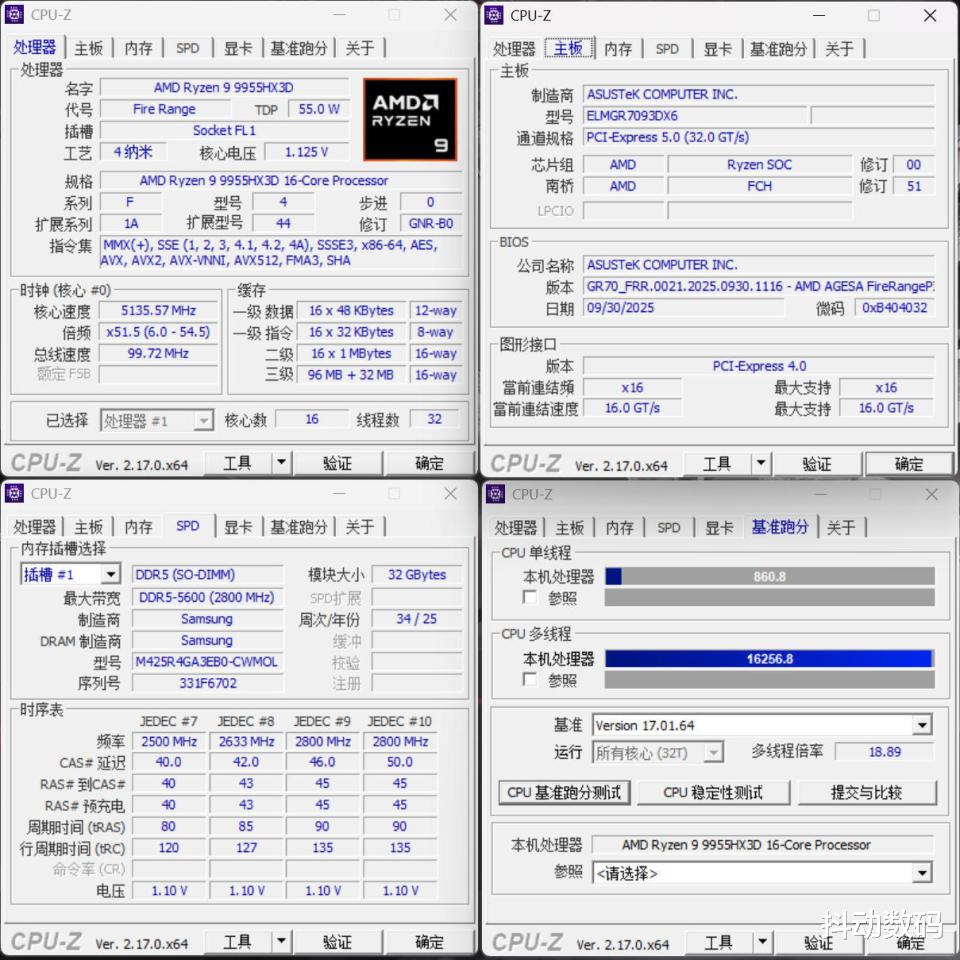Click the AMD Ryzen 9 logo image
960x960 pixels.
410,119
